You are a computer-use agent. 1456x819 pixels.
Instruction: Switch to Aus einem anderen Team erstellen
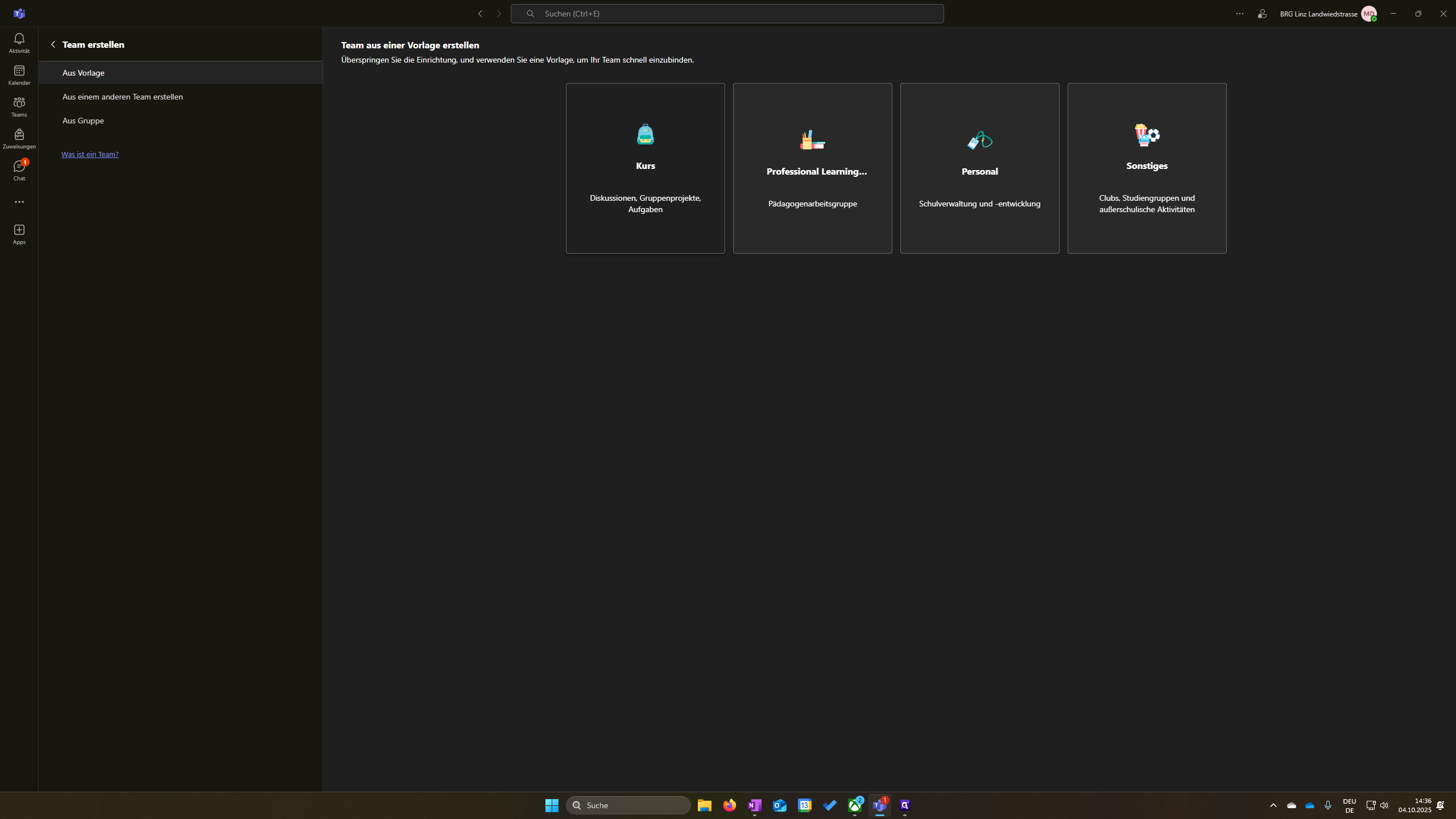[122, 97]
